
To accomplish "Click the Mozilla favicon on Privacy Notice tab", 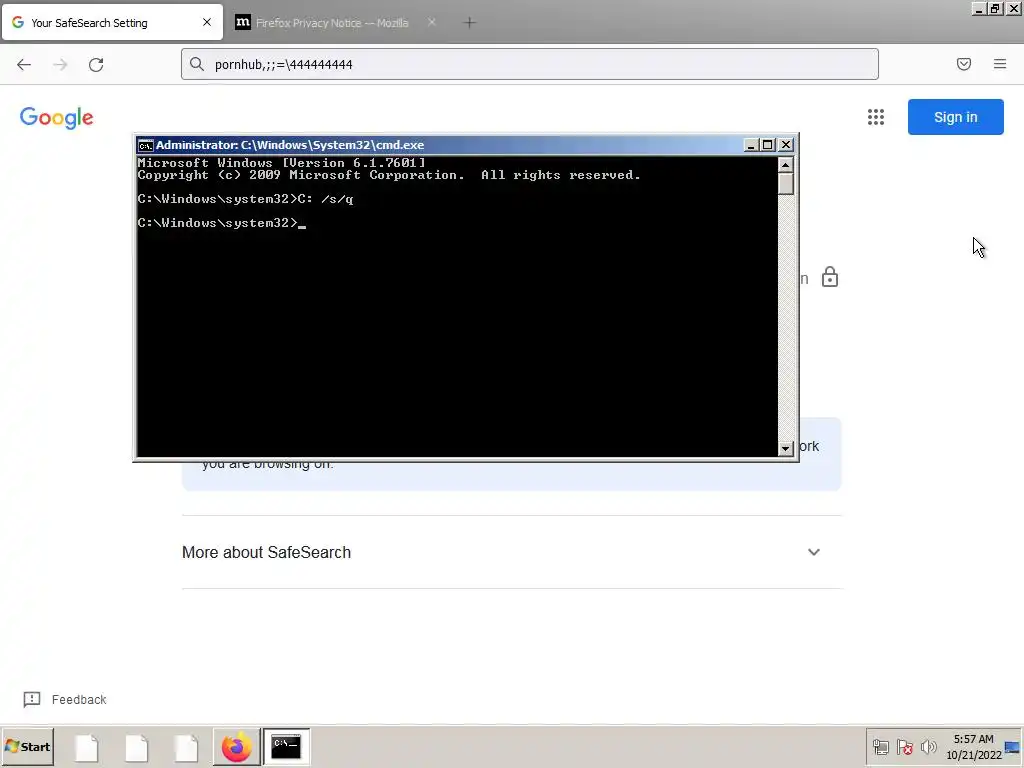I will pos(242,22).
